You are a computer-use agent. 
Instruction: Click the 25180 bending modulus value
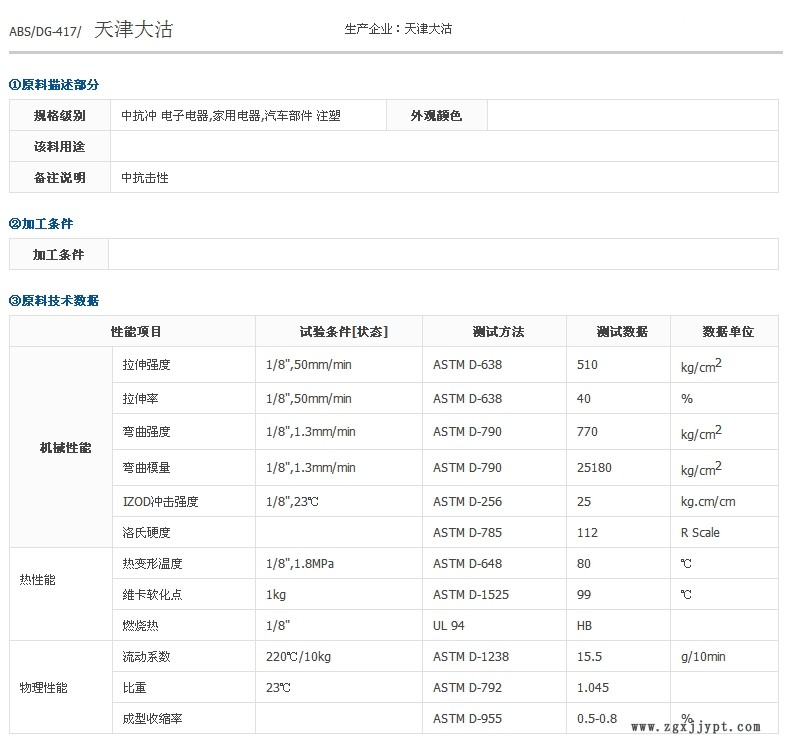pyautogui.click(x=594, y=467)
